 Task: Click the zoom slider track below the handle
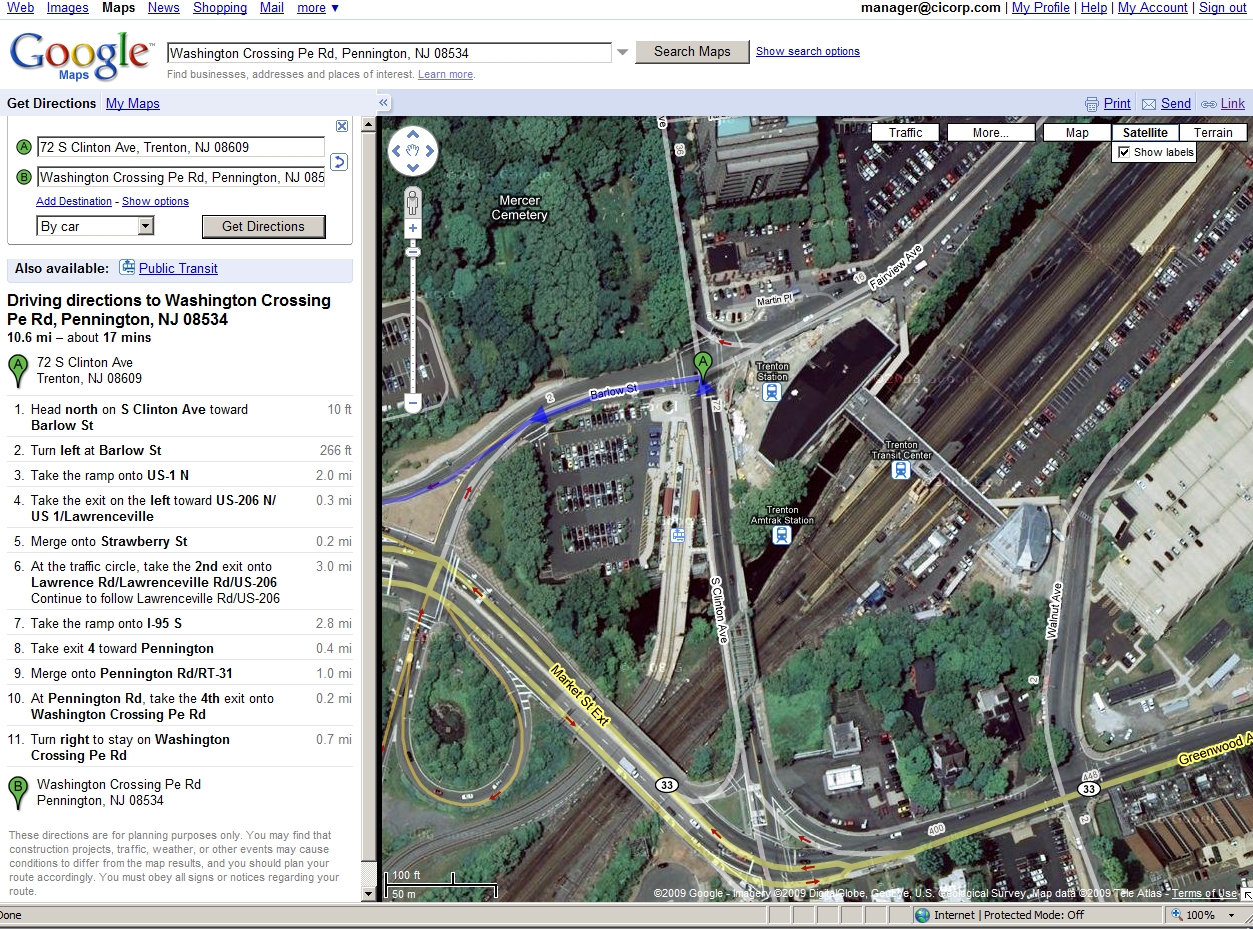pyautogui.click(x=412, y=325)
